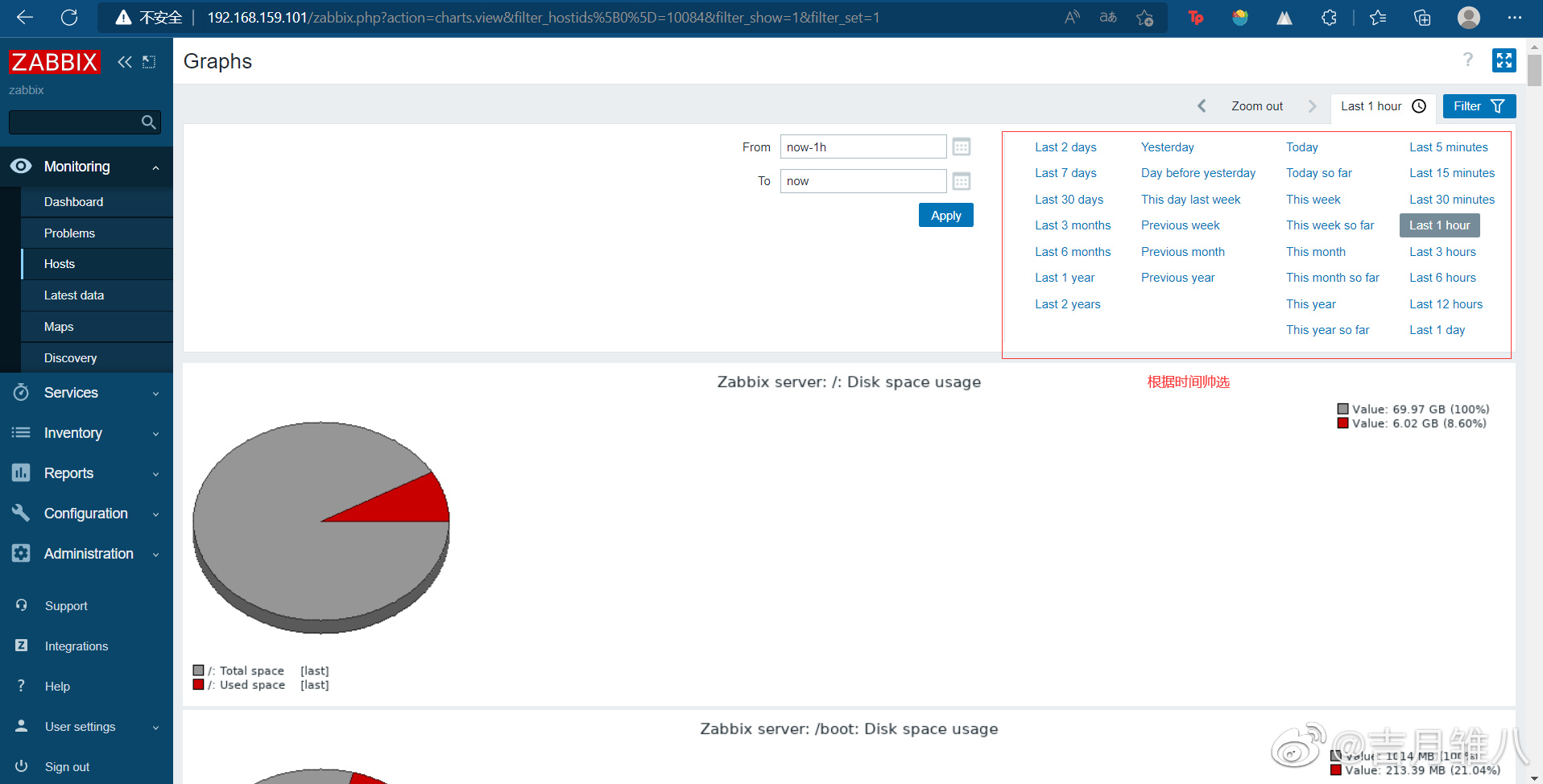
Task: Reload the page with browser refresh
Action: tap(69, 17)
